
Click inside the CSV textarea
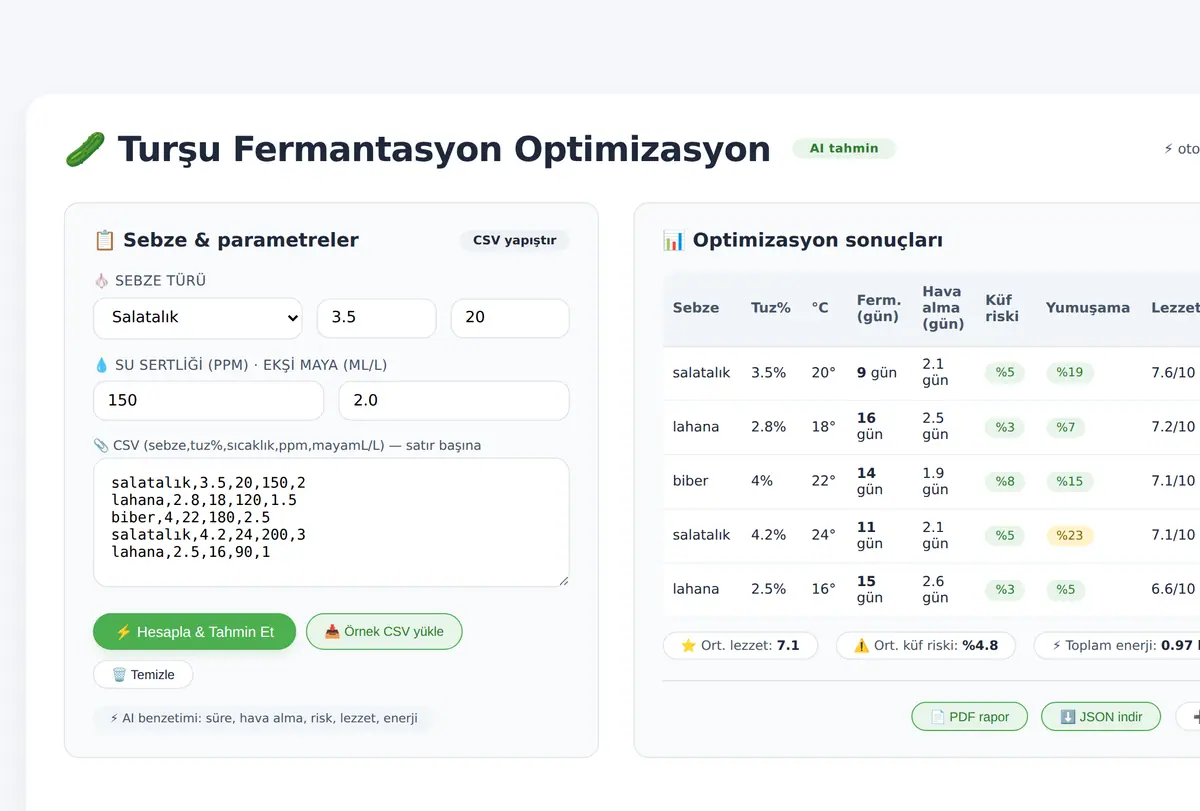click(x=331, y=522)
